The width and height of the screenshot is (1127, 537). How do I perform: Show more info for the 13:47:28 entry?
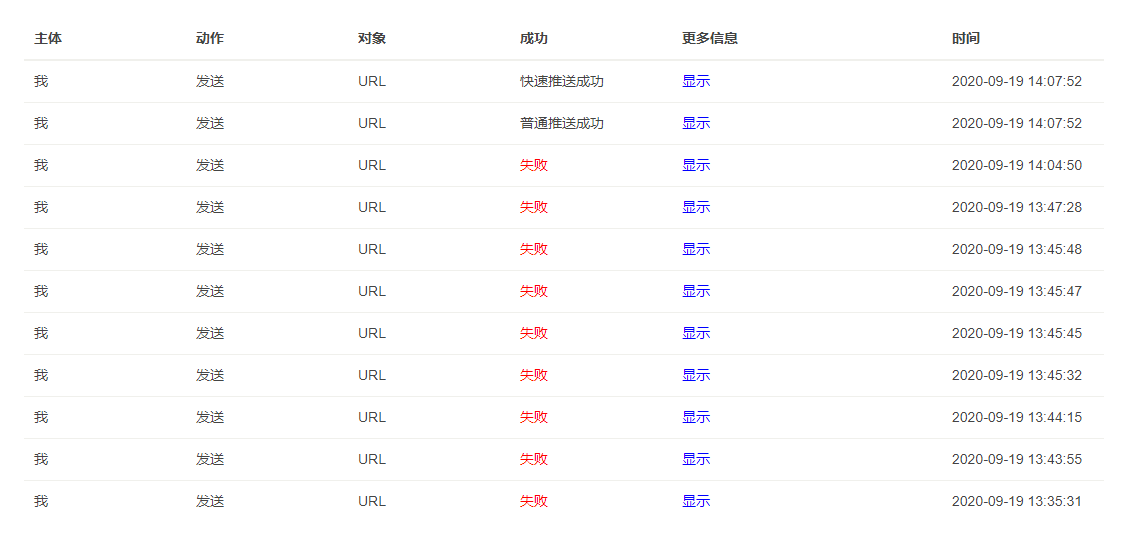[695, 207]
